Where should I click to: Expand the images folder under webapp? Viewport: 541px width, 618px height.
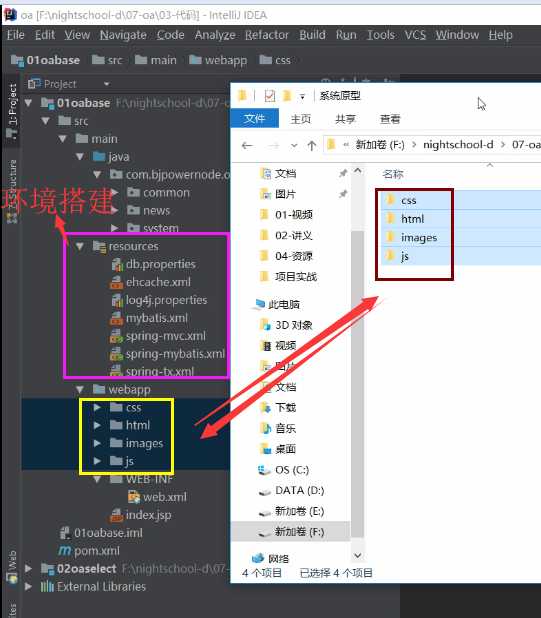[x=97, y=443]
